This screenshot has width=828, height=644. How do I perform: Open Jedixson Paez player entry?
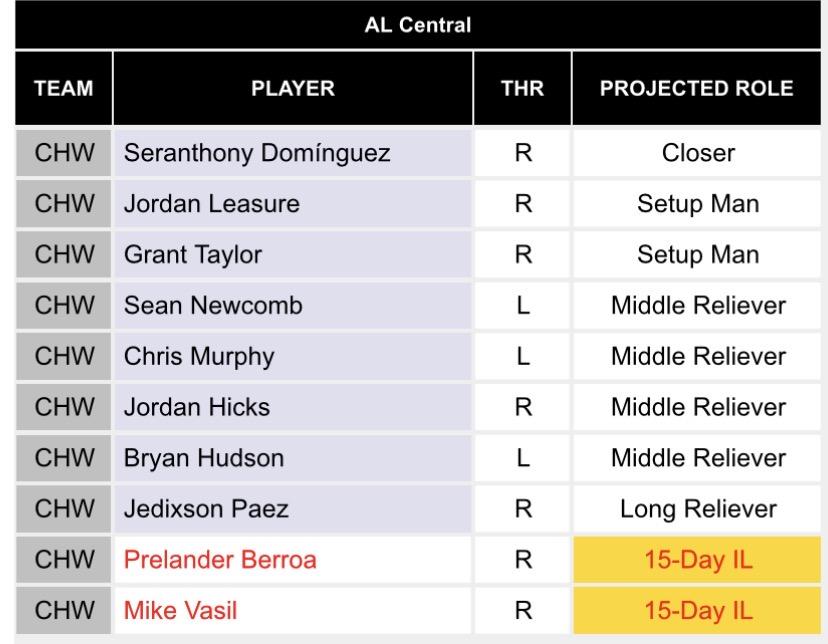point(206,509)
